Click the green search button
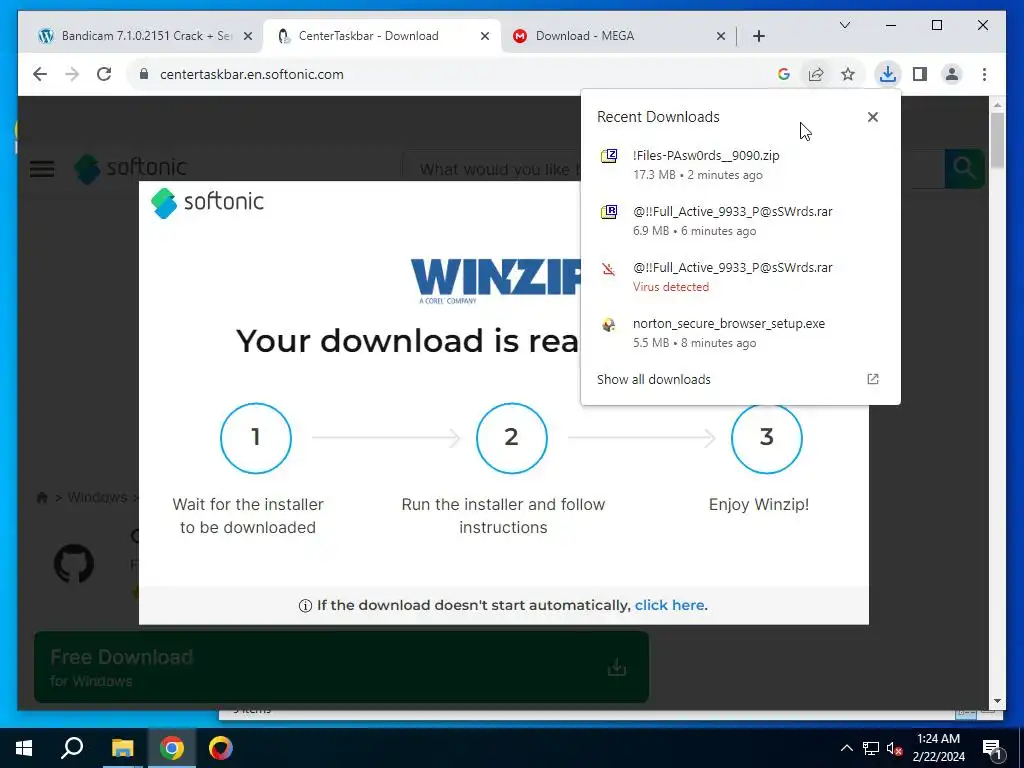Viewport: 1024px width, 768px height. click(x=964, y=168)
